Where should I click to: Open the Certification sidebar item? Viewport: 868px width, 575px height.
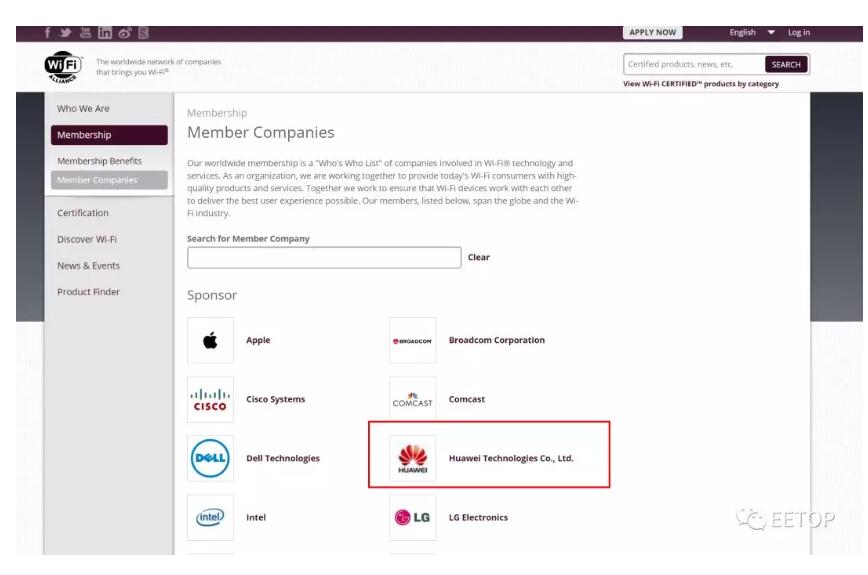click(x=83, y=213)
